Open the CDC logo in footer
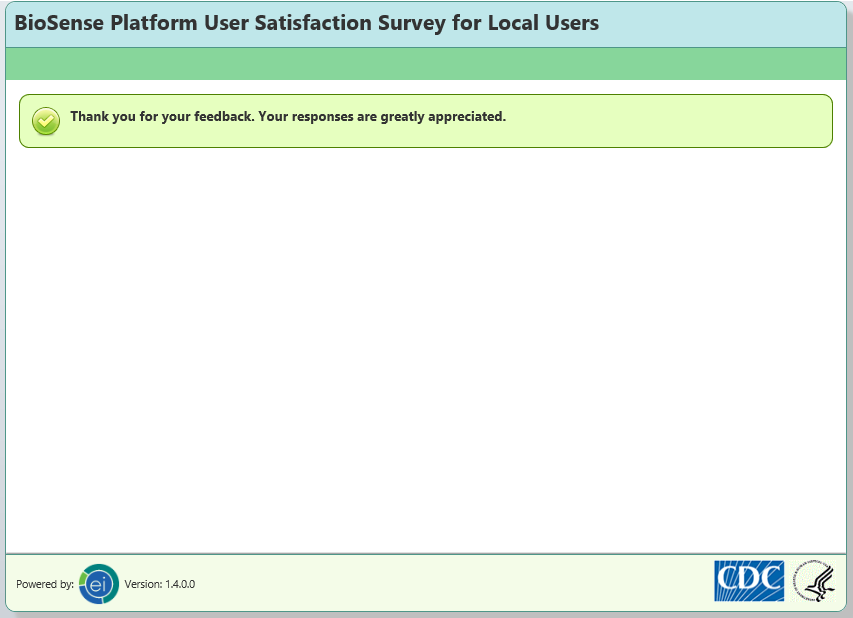Screen dimensions: 853x618 tap(749, 580)
